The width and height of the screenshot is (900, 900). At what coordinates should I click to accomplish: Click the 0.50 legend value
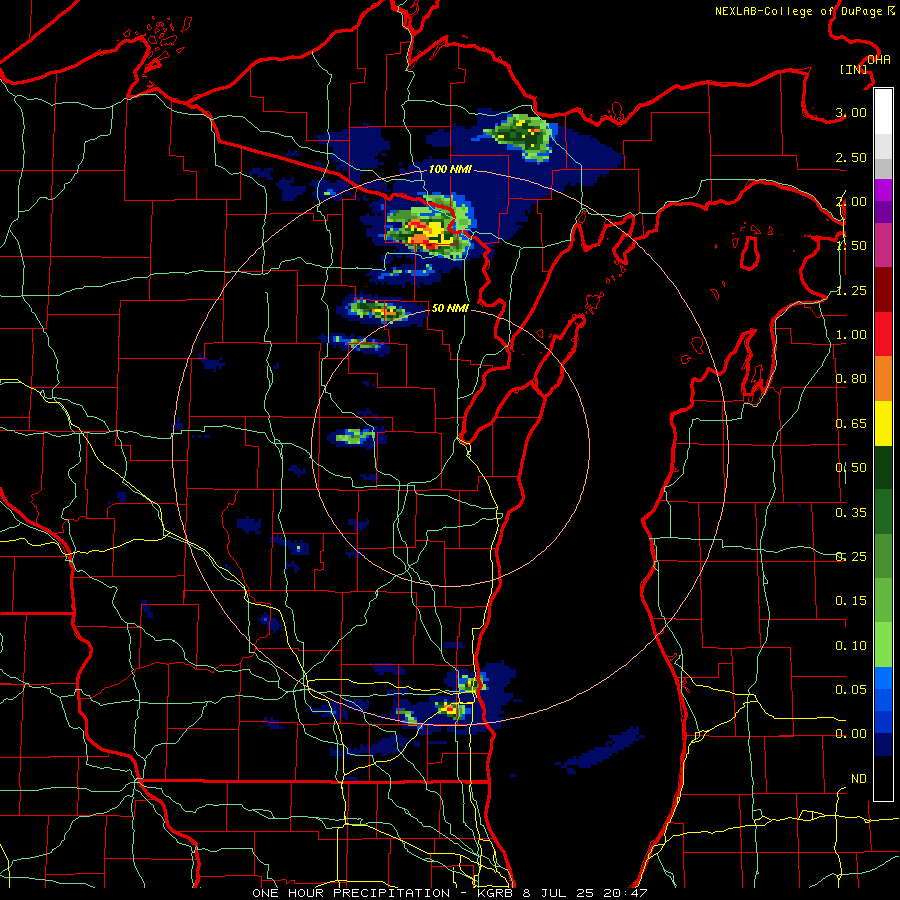point(851,468)
